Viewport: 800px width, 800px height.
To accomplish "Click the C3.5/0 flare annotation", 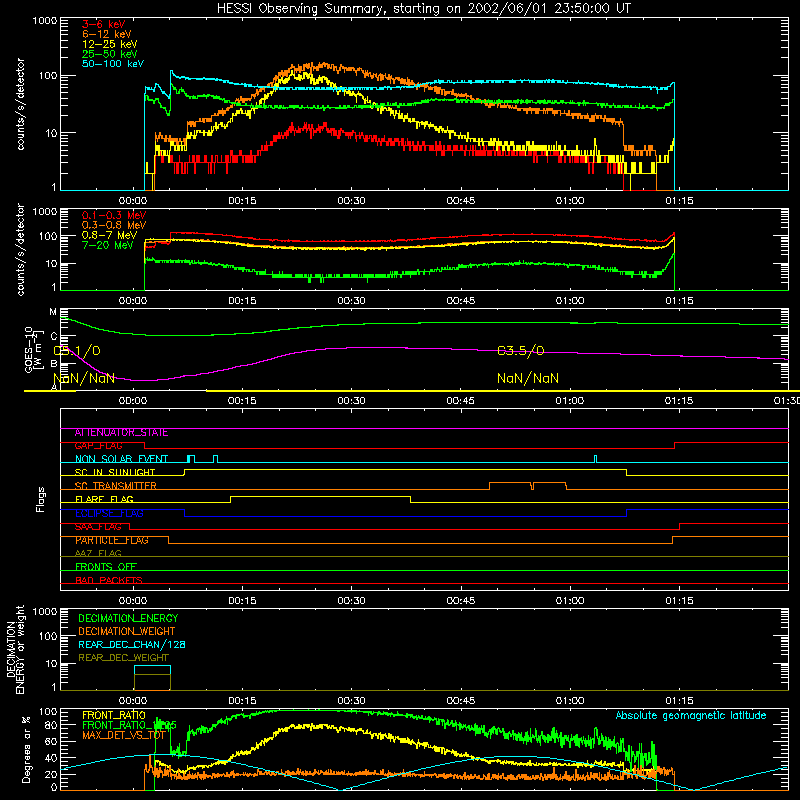I will 520,351.
